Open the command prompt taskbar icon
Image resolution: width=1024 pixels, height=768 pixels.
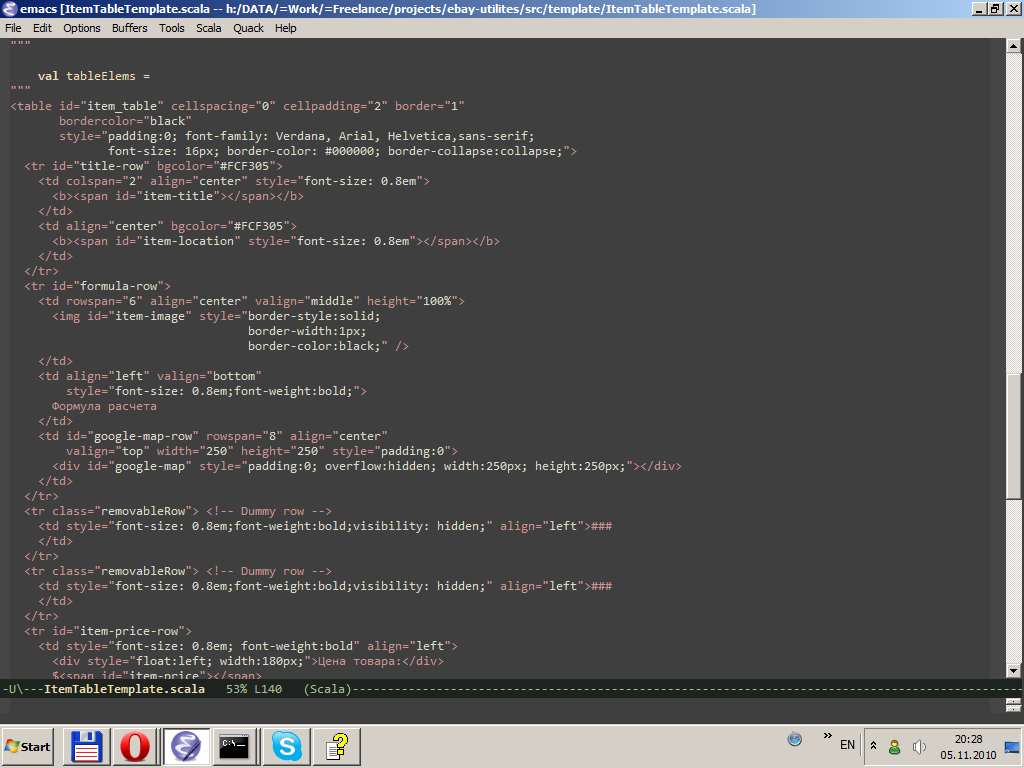pos(236,746)
